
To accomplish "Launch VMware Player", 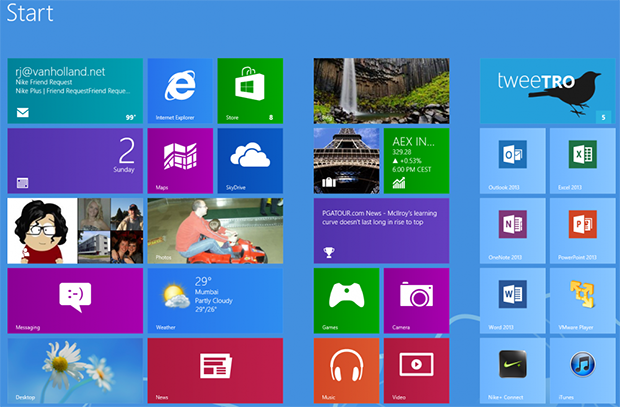I will click(x=582, y=301).
